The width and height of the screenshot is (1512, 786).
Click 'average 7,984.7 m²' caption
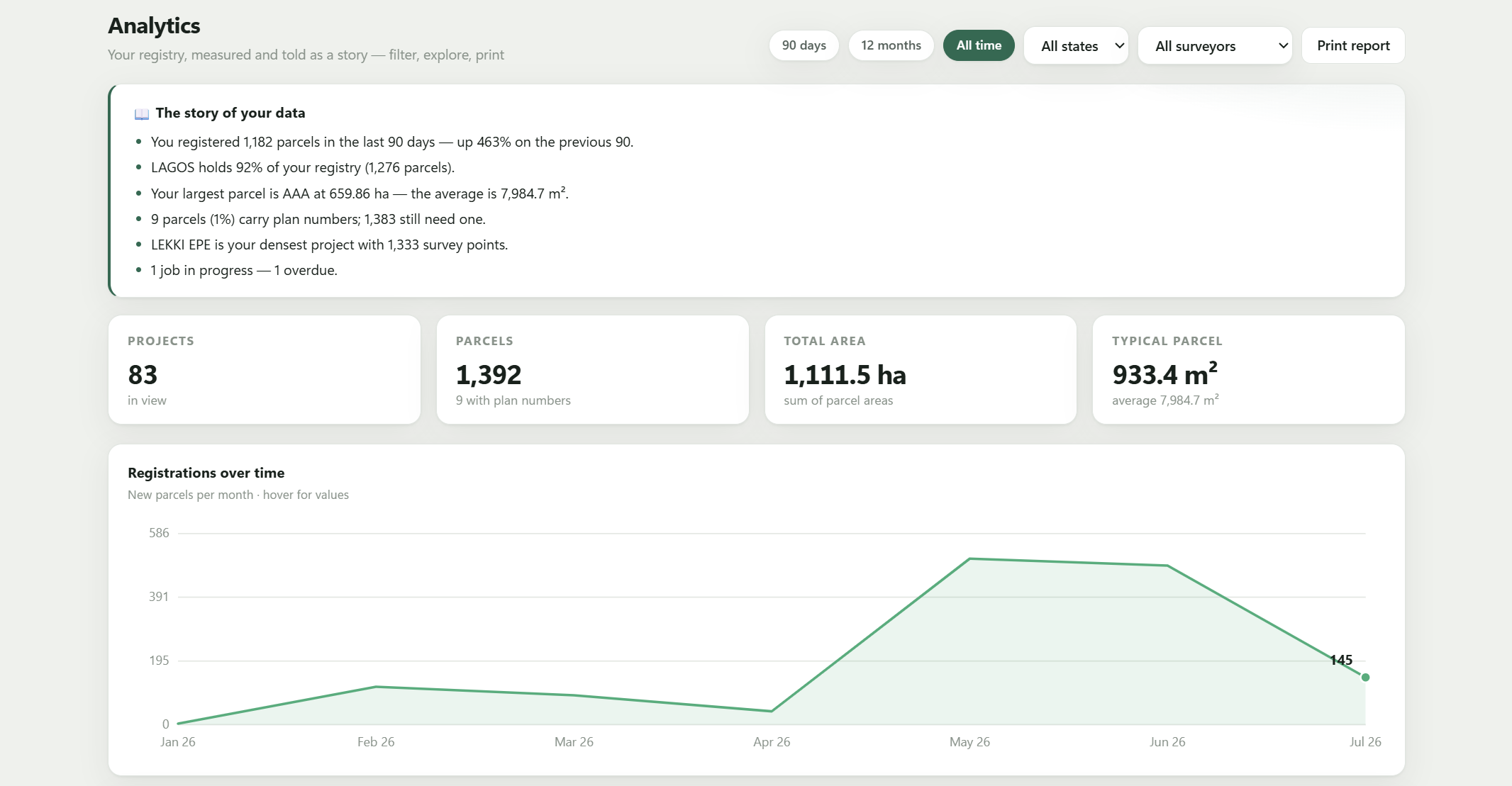click(x=1165, y=400)
